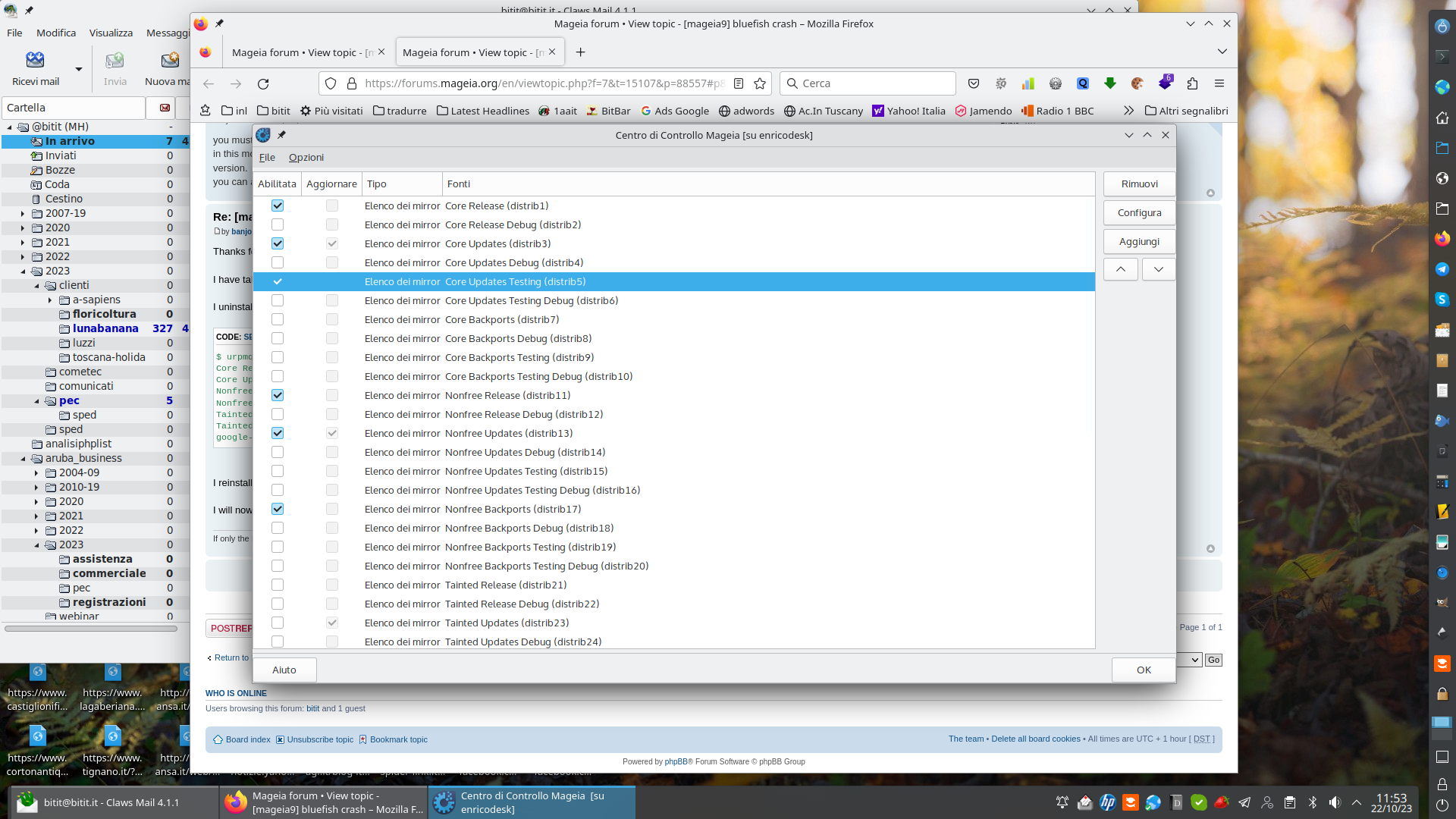Enable Tainted Release (distrib21) checkbox
Viewport: 1456px width, 819px height.
point(278,585)
